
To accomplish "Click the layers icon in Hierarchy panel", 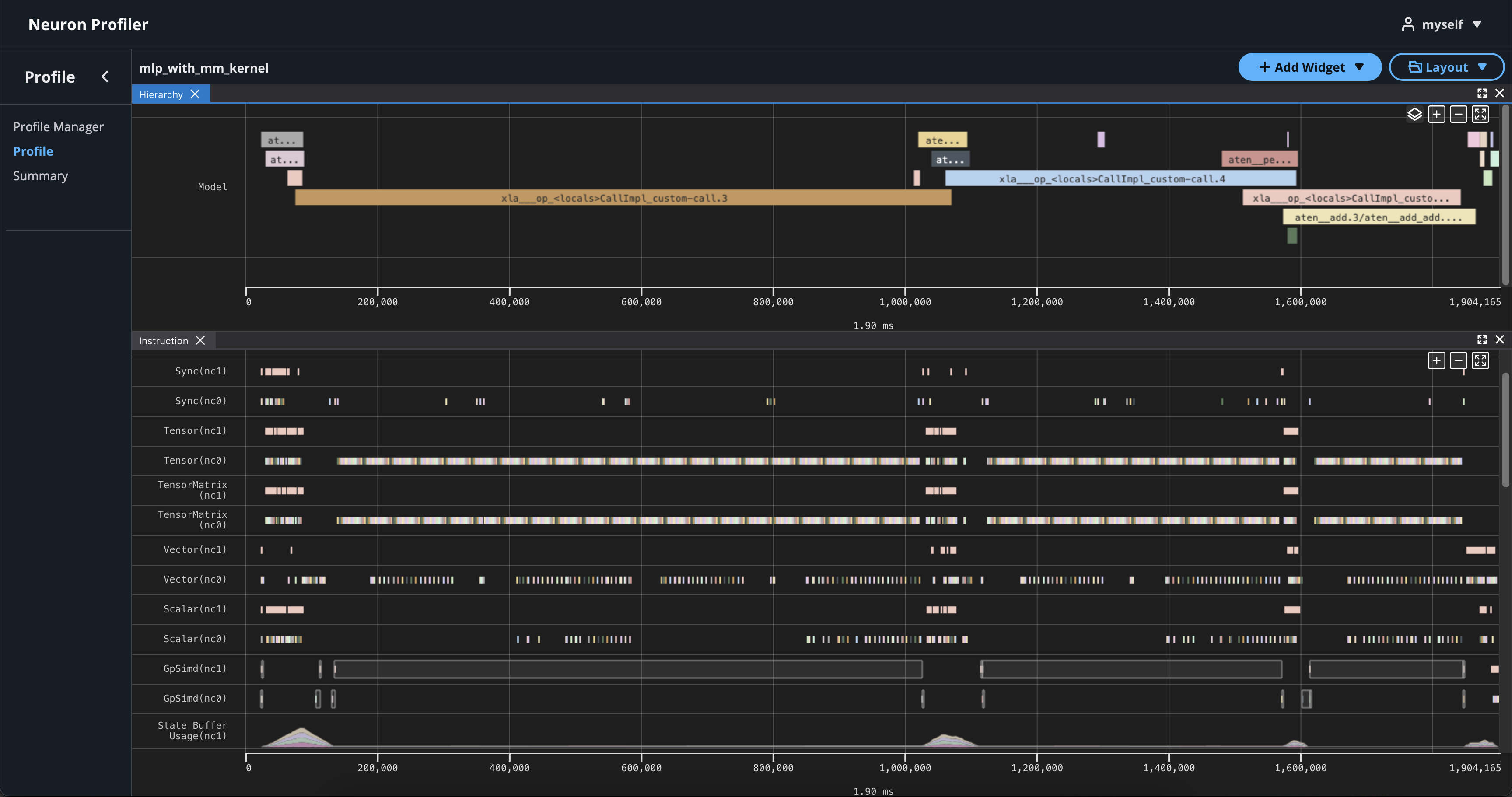I will pyautogui.click(x=1414, y=114).
